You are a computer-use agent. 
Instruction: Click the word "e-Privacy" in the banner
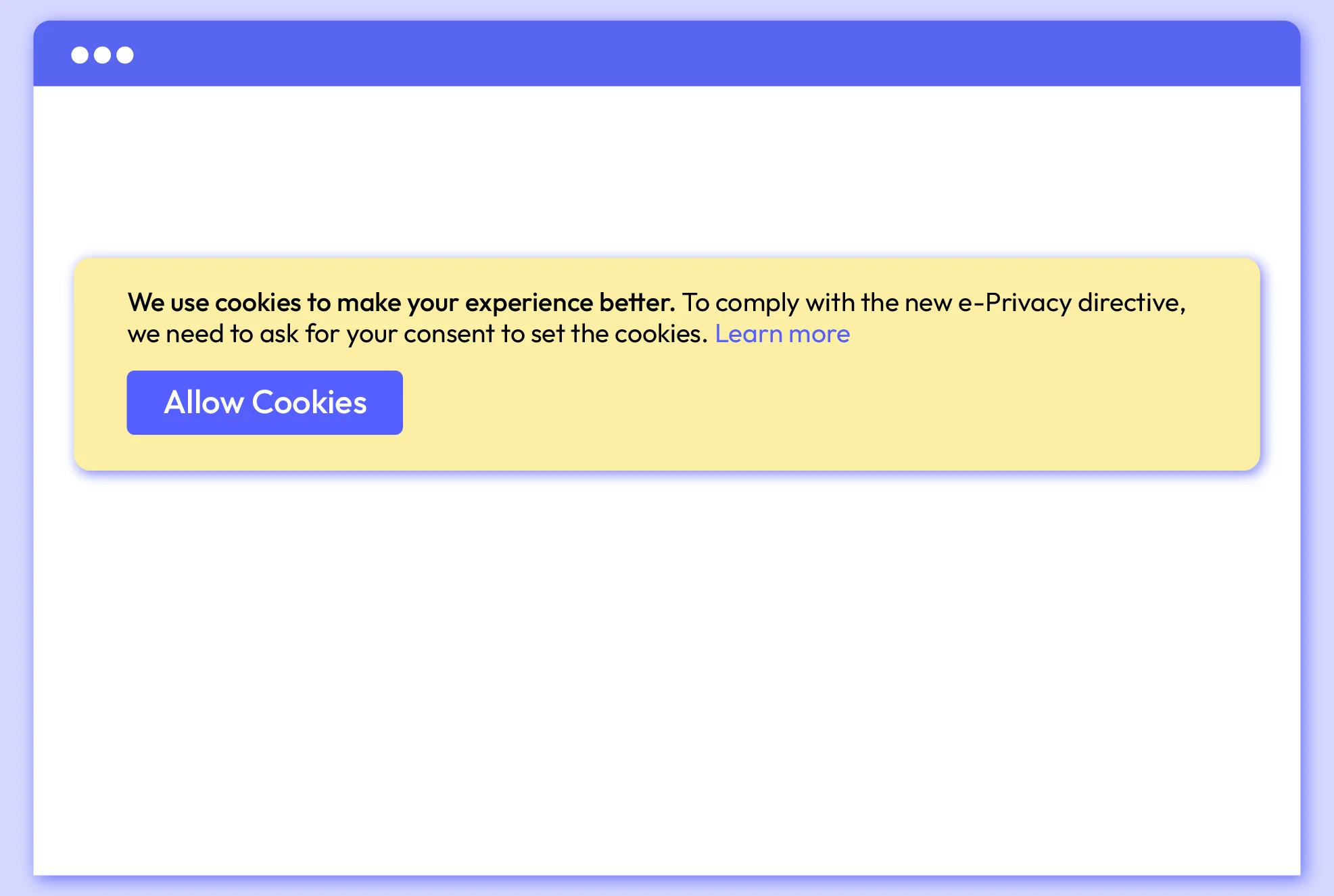(1014, 303)
